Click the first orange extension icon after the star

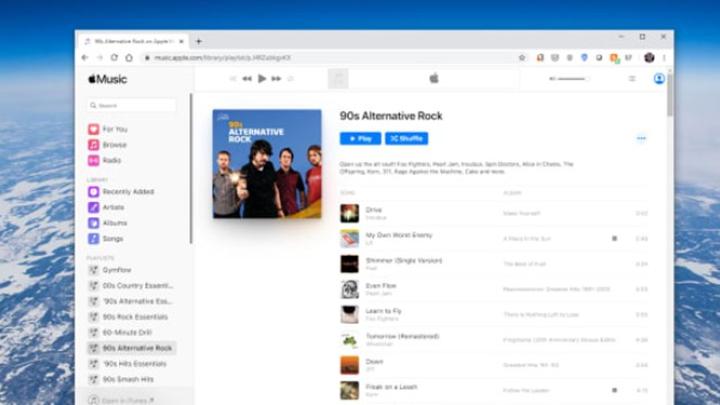(x=540, y=57)
